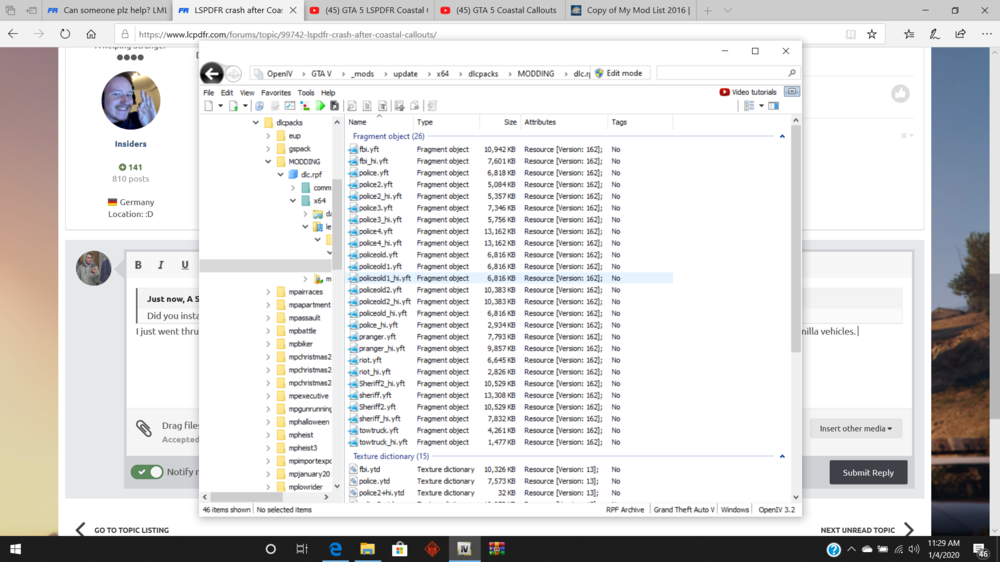Click the Insiders group link under avatar
1000x562 pixels.
coord(131,144)
